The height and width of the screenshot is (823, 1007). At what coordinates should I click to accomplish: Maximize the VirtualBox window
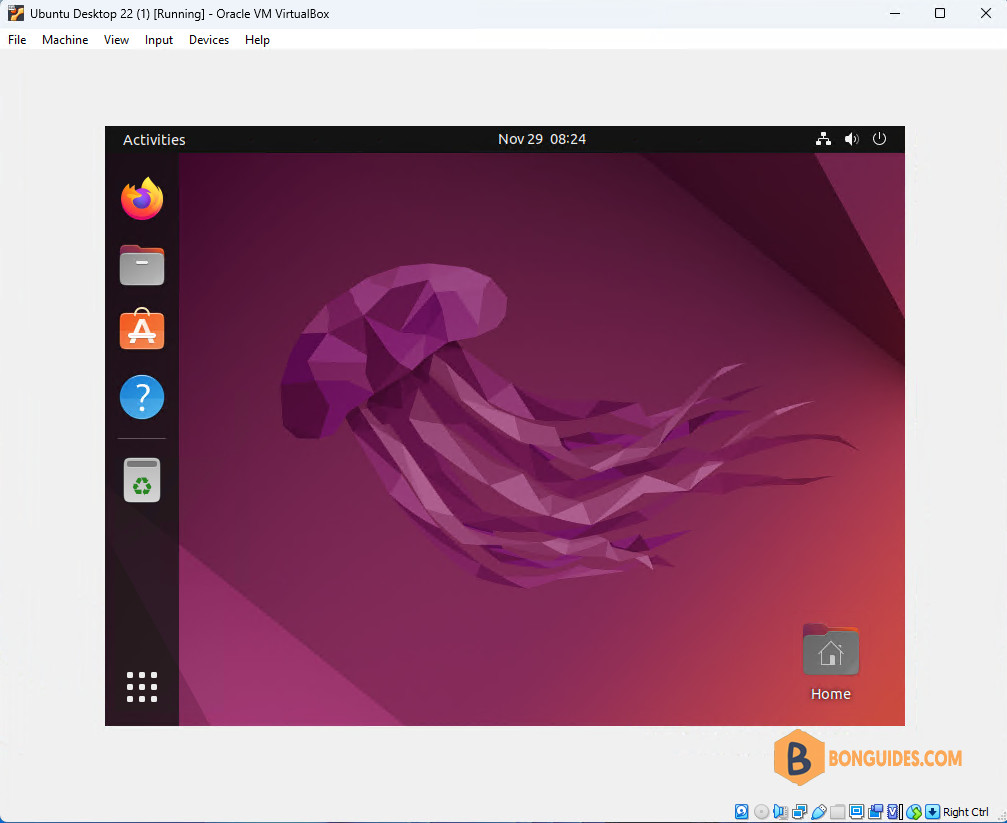point(940,13)
